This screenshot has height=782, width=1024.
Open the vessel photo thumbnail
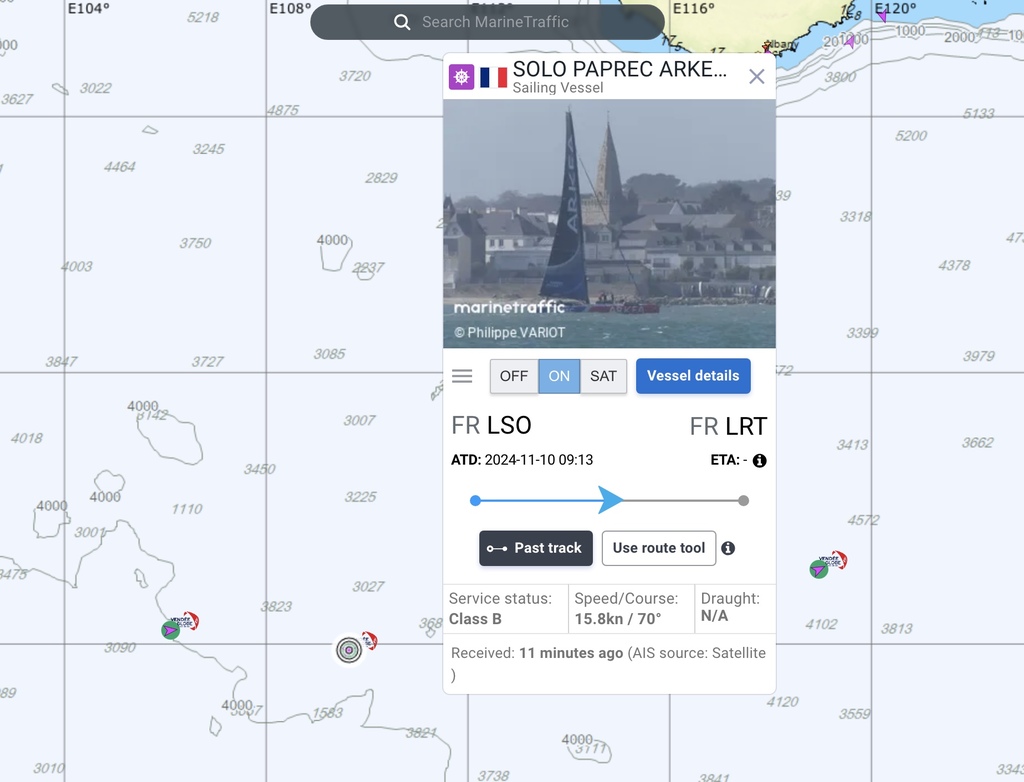pyautogui.click(x=609, y=223)
